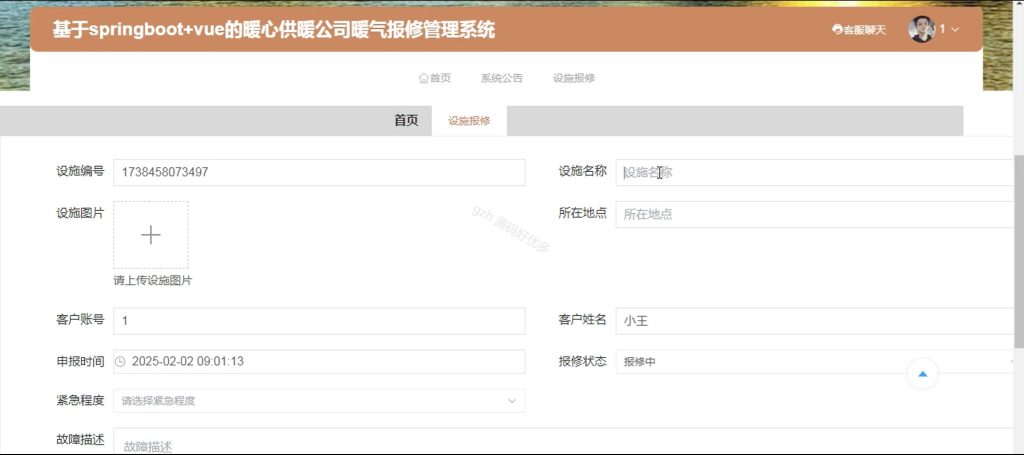This screenshot has width=1024, height=455.
Task: Click the 客户账号 input field
Action: tap(319, 321)
